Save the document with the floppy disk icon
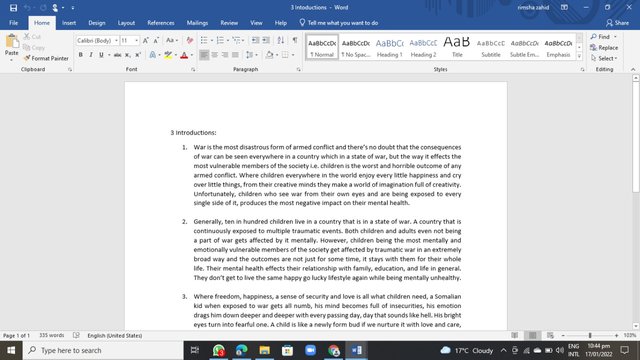Viewport: 640px width, 360px height. point(13,8)
